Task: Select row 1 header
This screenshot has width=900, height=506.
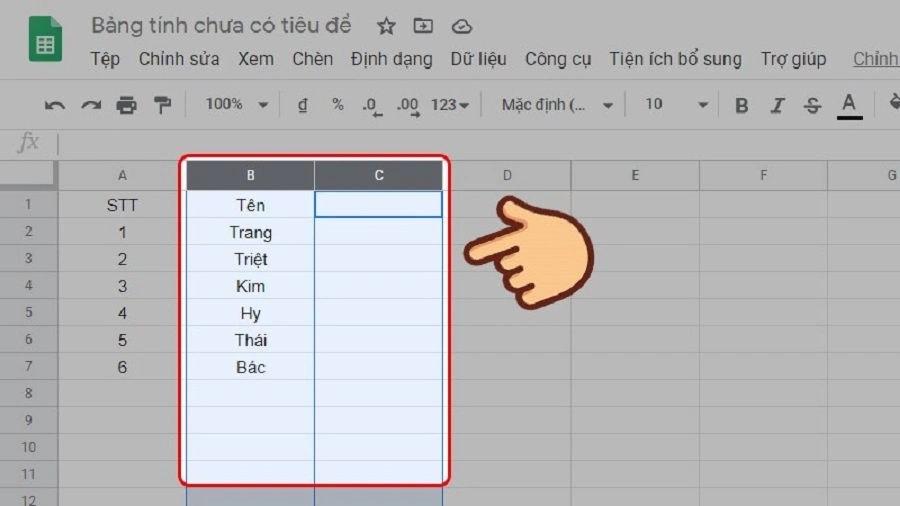Action: 28,204
